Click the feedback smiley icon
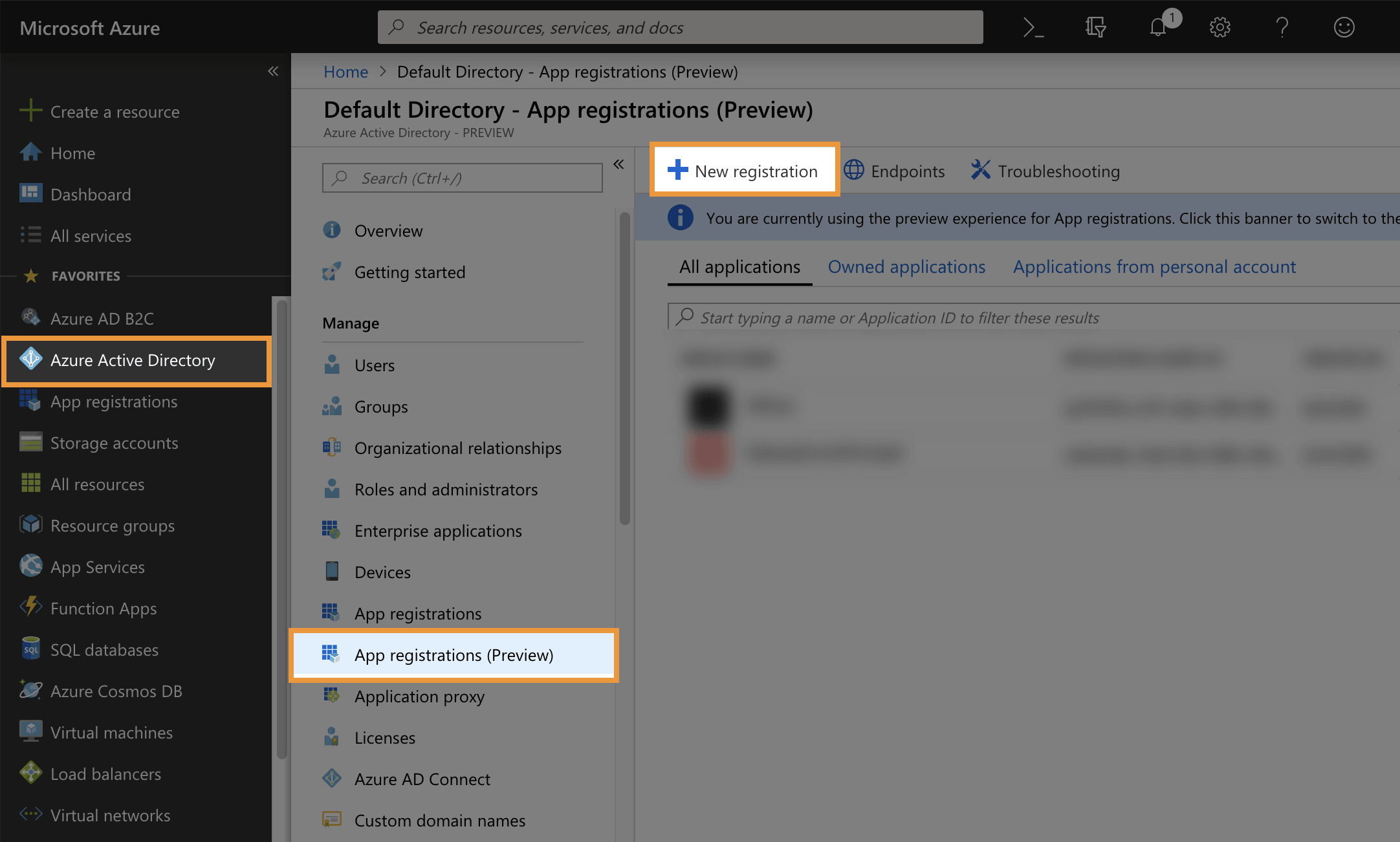The image size is (1400, 842). tap(1344, 27)
